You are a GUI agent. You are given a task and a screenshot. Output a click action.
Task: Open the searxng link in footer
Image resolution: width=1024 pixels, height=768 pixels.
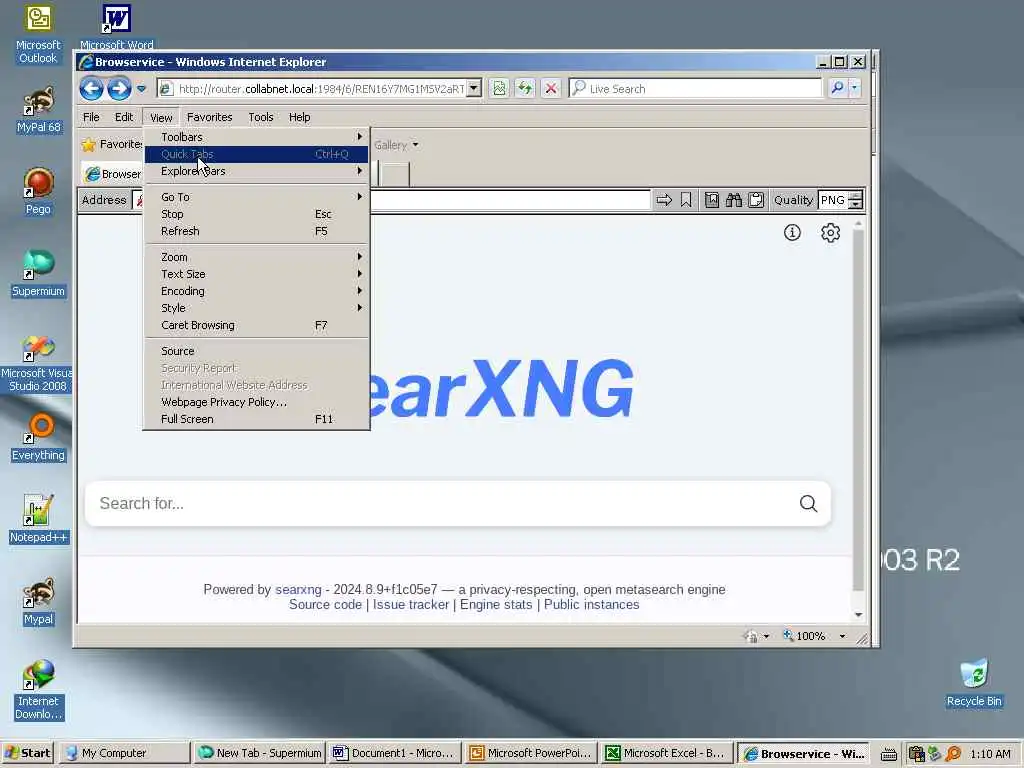click(x=298, y=590)
